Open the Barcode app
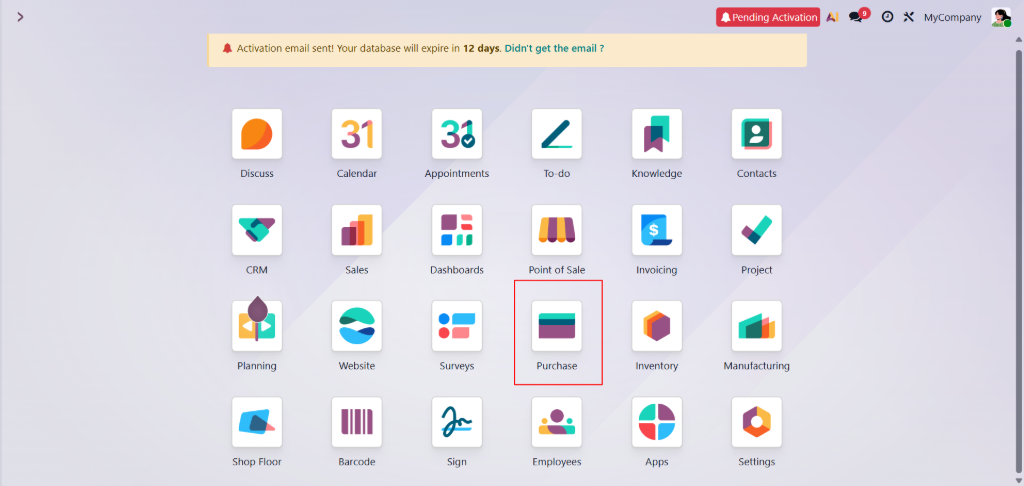This screenshot has height=486, width=1024. click(x=357, y=423)
